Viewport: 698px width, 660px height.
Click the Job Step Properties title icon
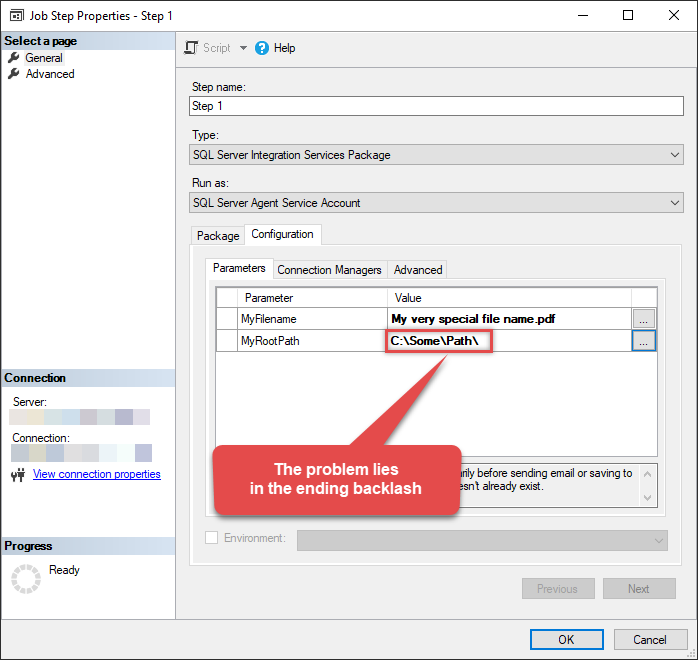point(17,16)
